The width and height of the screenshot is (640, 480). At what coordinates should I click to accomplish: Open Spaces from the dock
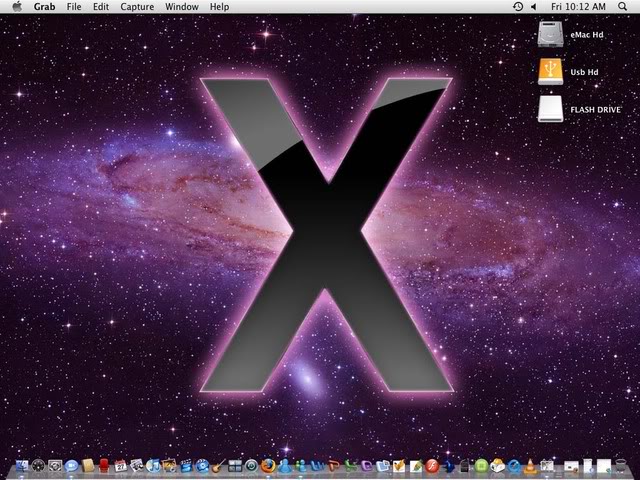coord(236,466)
